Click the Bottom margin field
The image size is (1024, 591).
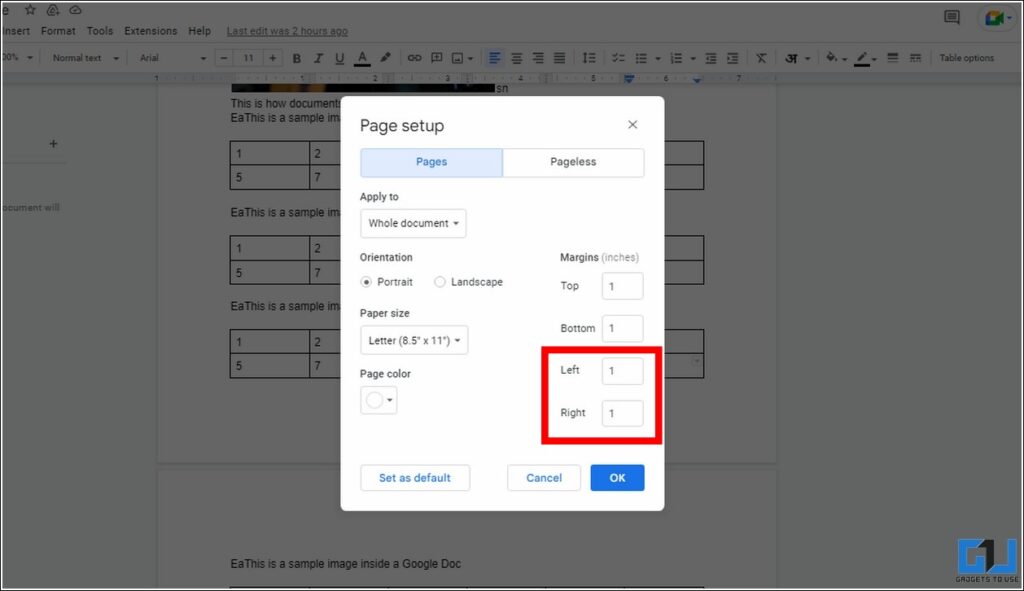pyautogui.click(x=622, y=328)
